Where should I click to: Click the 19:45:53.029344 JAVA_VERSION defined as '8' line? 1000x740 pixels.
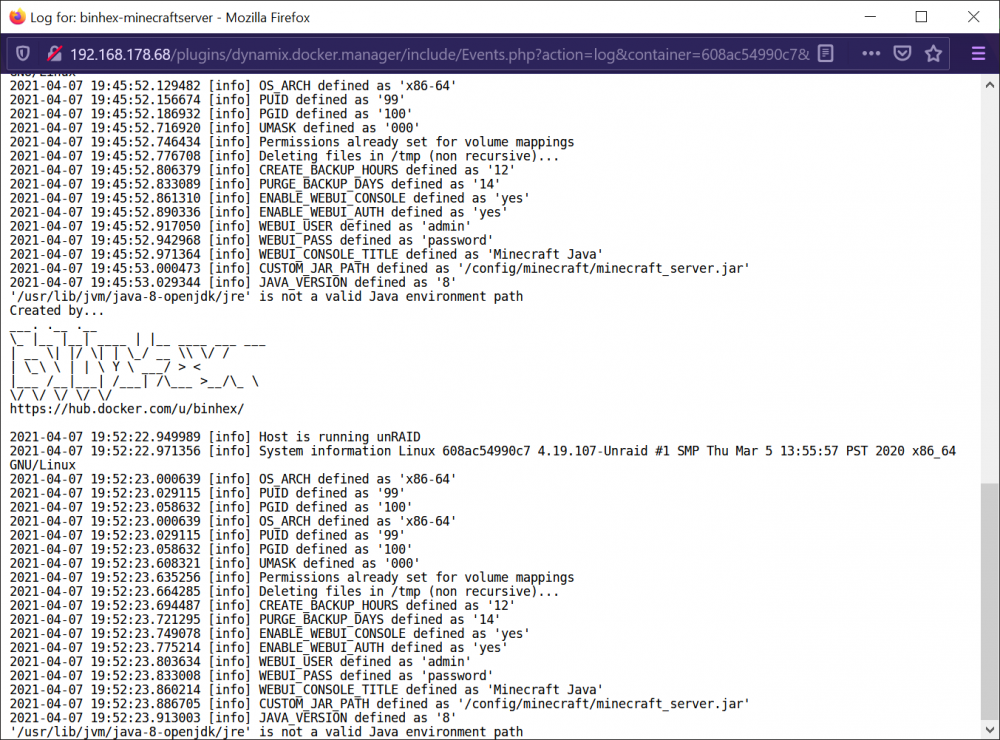coord(233,283)
